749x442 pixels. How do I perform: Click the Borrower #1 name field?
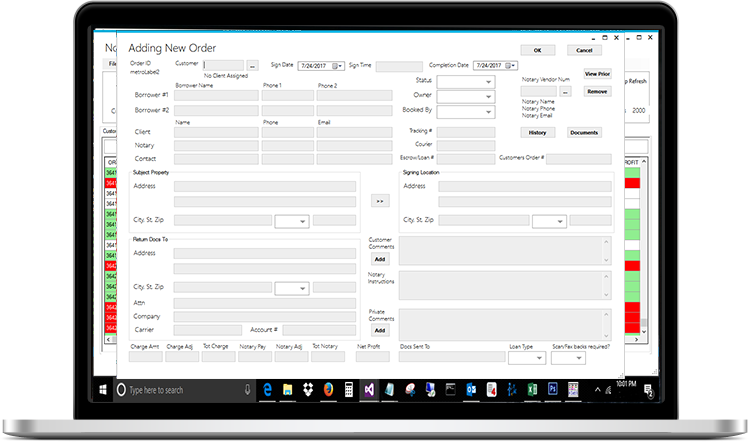tap(213, 96)
